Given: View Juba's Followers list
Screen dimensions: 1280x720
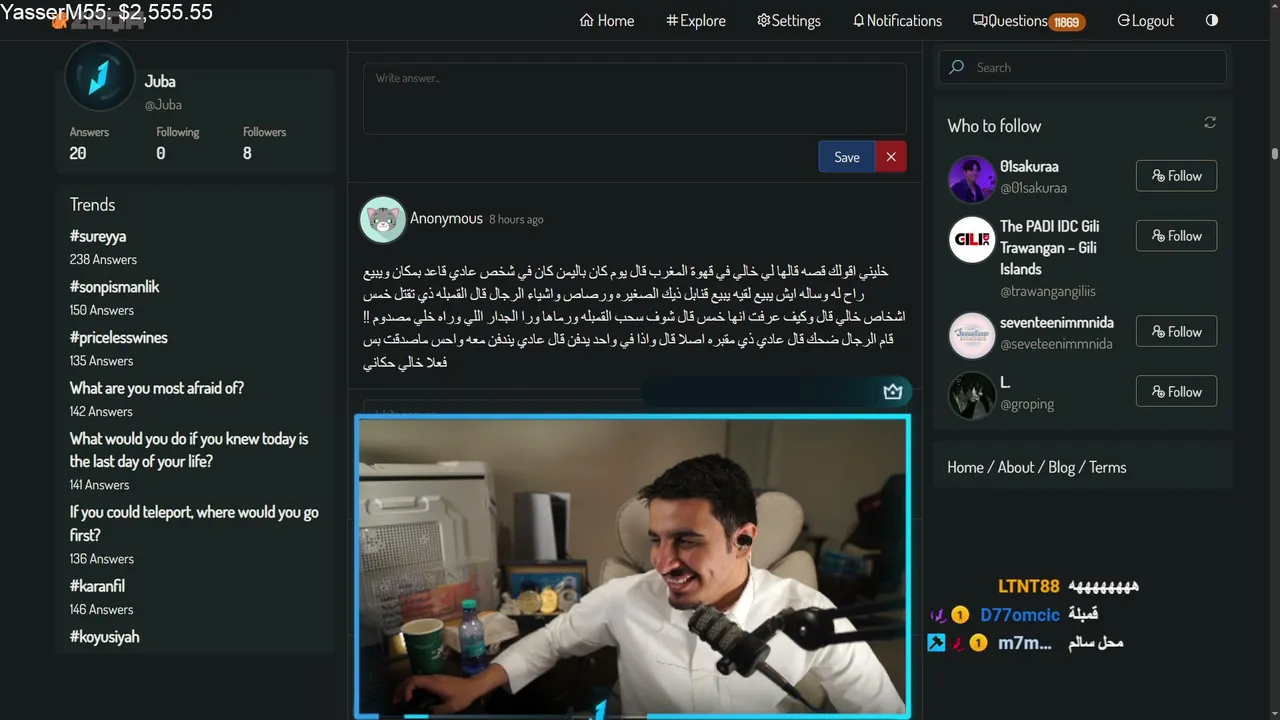Looking at the screenshot, I should [x=264, y=143].
